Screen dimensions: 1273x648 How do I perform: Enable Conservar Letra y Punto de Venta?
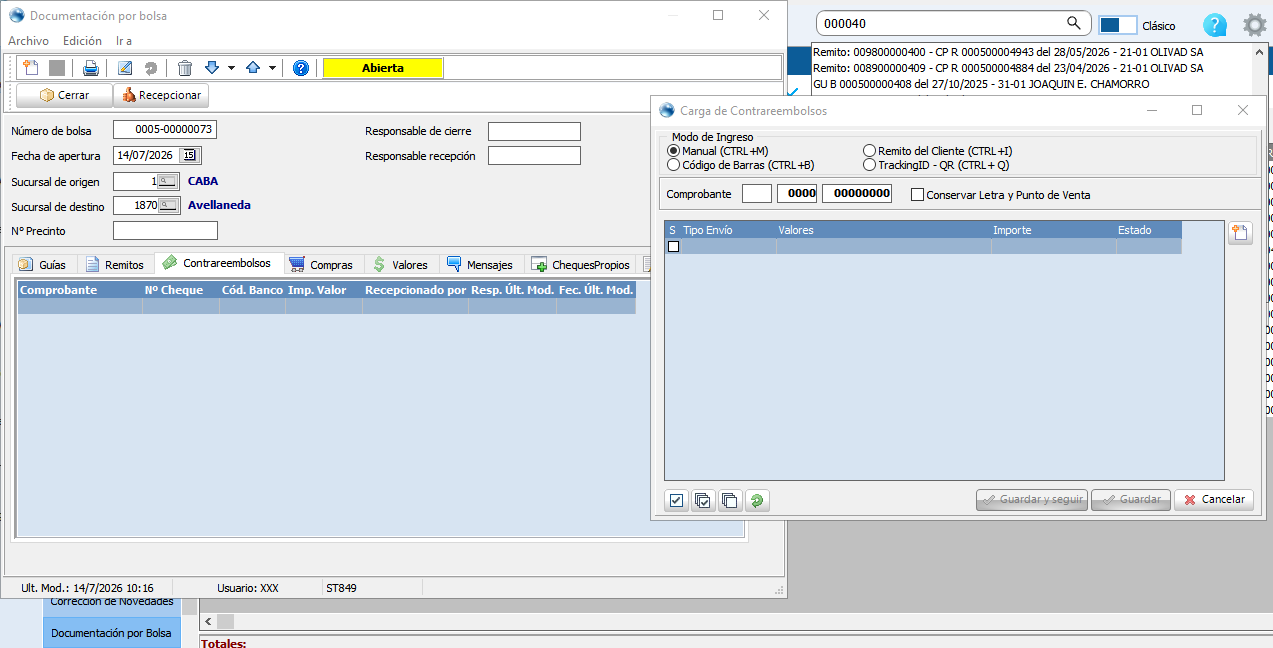[917, 195]
